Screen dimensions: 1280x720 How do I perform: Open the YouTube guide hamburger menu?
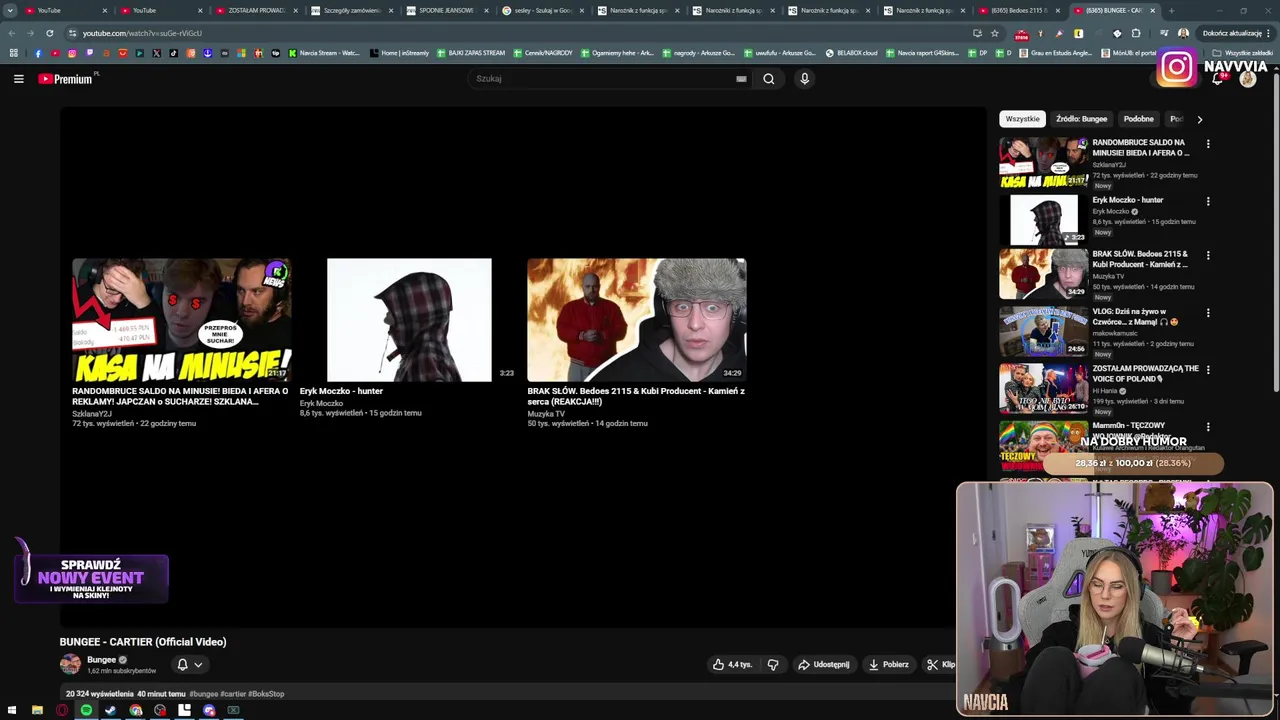click(x=18, y=79)
